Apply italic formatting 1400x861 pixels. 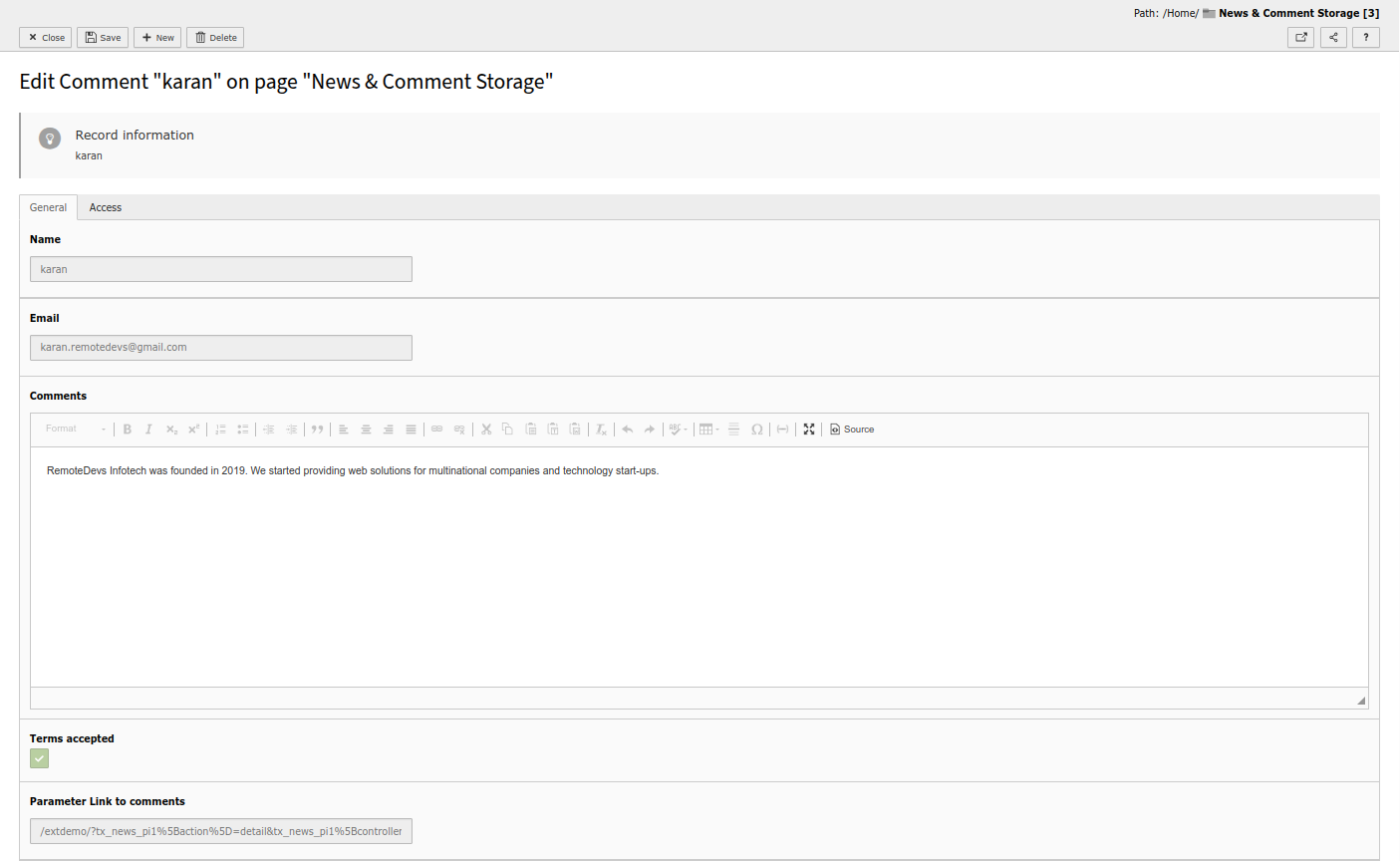(x=148, y=429)
